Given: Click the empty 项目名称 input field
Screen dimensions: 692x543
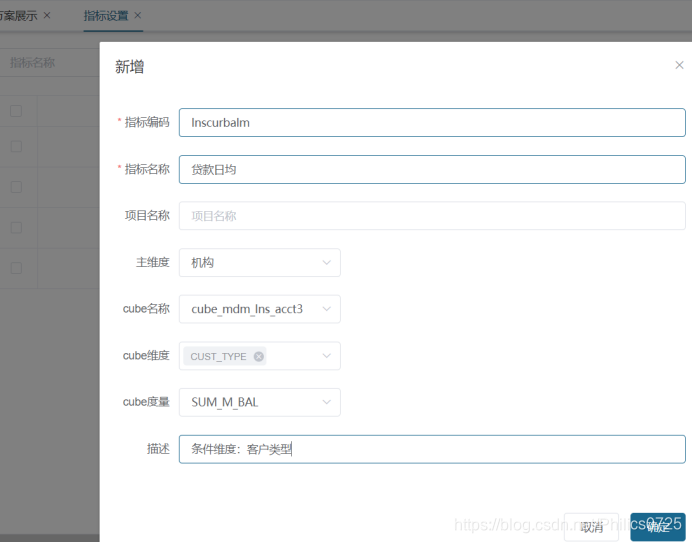Looking at the screenshot, I should (x=432, y=216).
